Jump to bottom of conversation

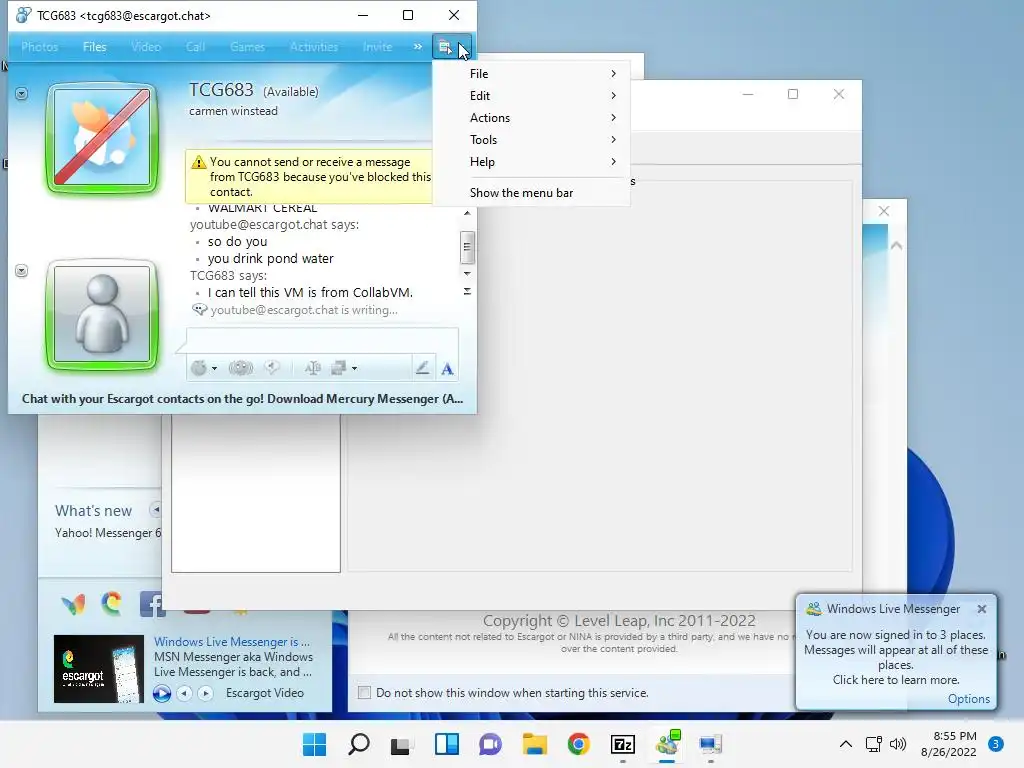tap(467, 291)
